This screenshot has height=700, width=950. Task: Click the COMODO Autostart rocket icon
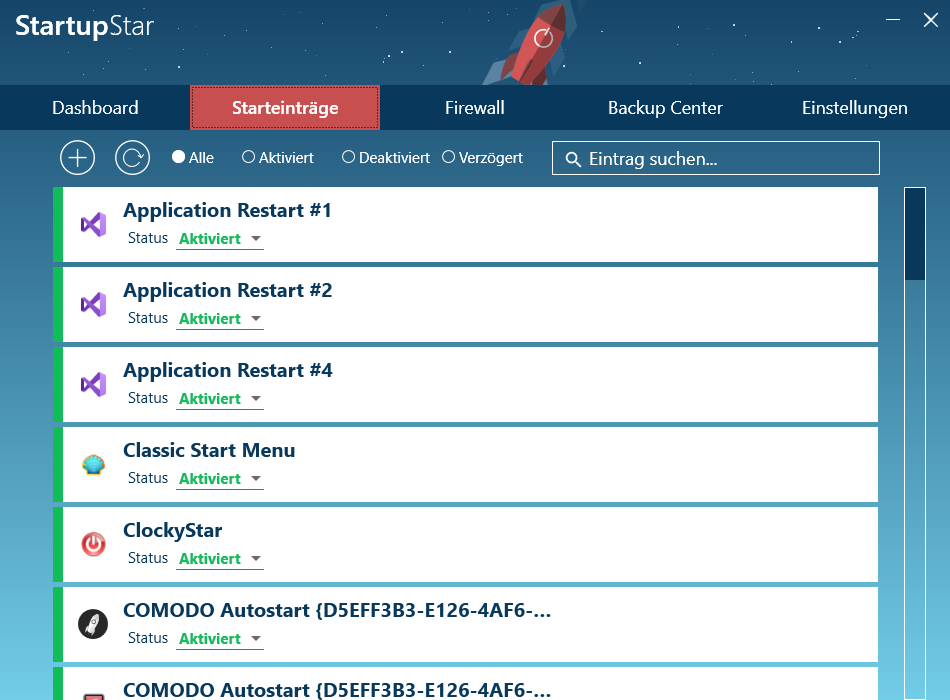(93, 624)
